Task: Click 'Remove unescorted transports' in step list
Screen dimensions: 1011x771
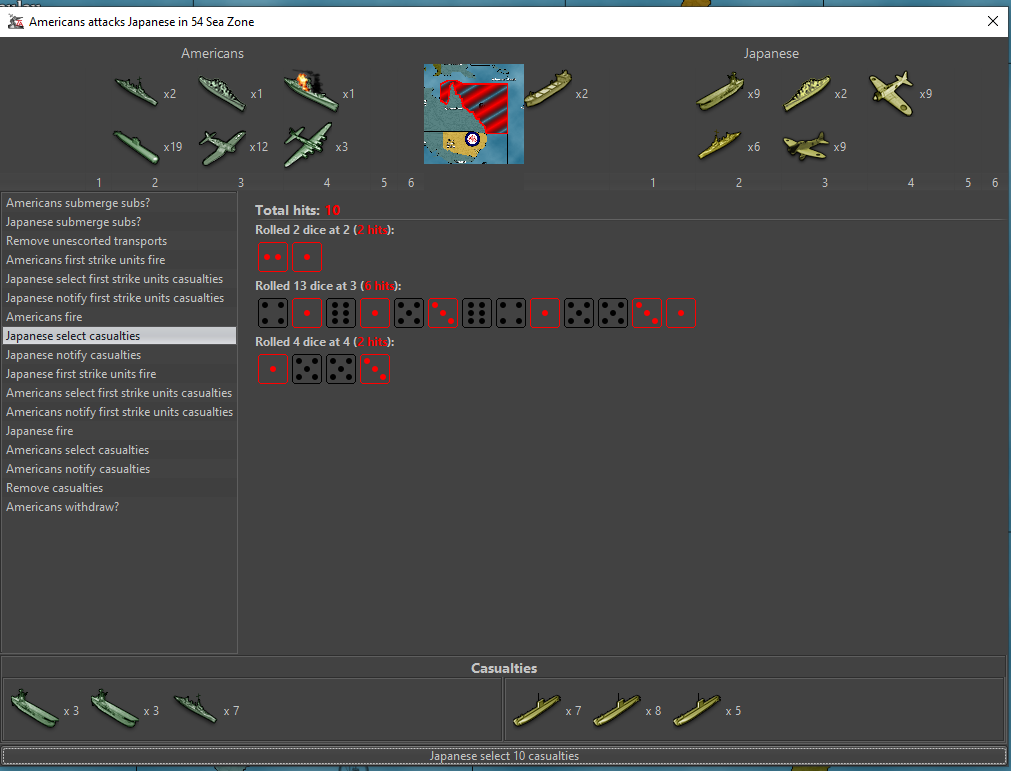Action: tap(86, 241)
